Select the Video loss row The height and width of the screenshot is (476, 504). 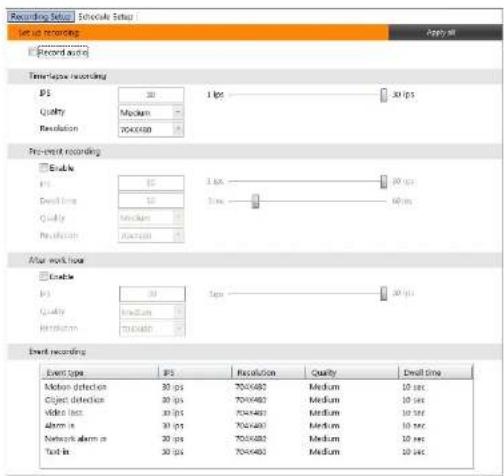[x=256, y=413]
